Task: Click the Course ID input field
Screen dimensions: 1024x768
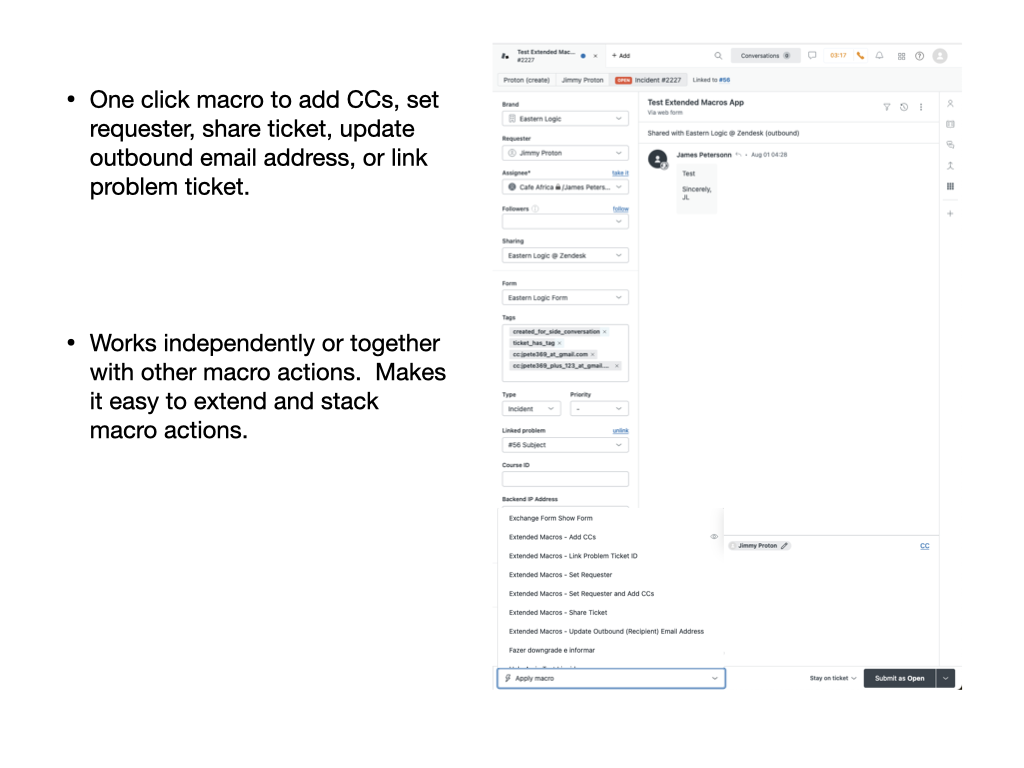Action: 565,479
